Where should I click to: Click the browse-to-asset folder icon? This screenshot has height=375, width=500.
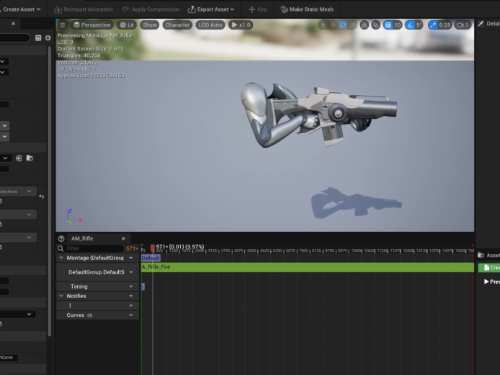tap(30, 158)
